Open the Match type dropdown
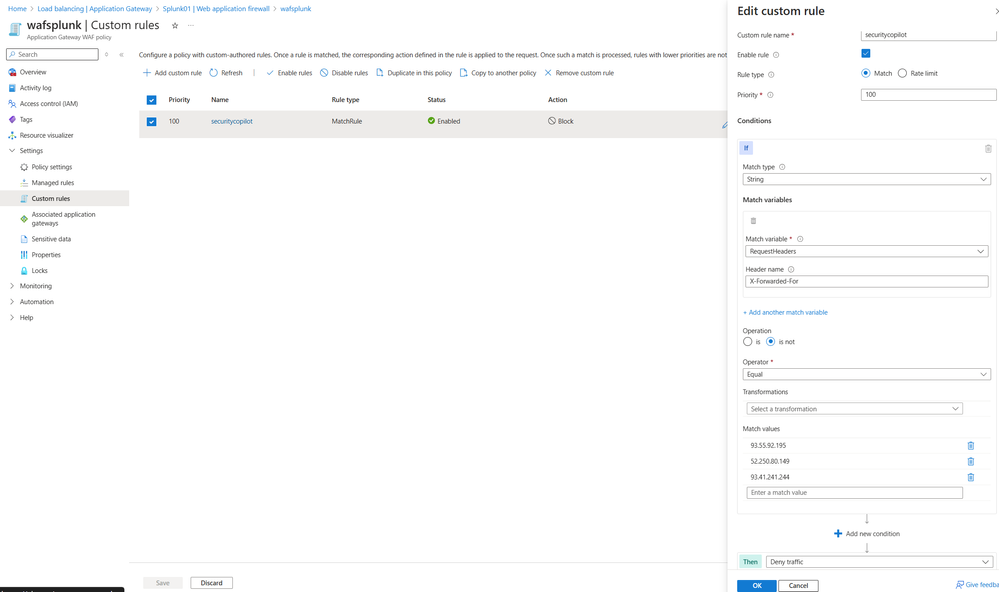This screenshot has width=999, height=592. (x=866, y=180)
